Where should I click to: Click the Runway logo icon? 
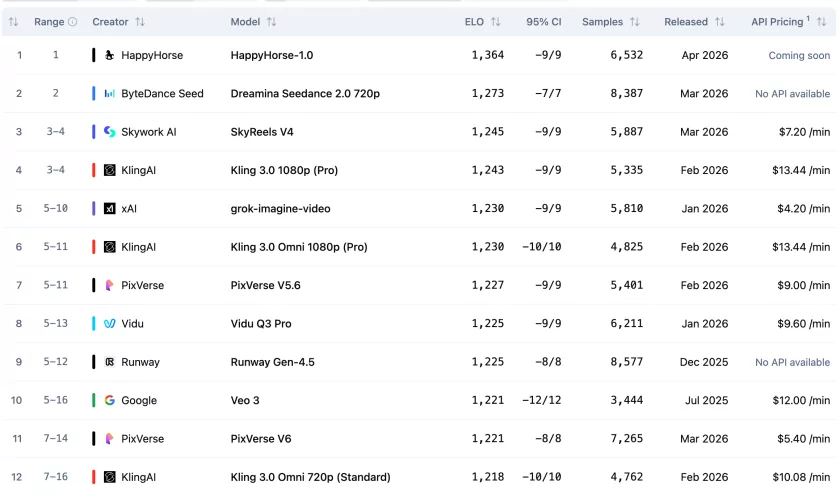[x=110, y=362]
